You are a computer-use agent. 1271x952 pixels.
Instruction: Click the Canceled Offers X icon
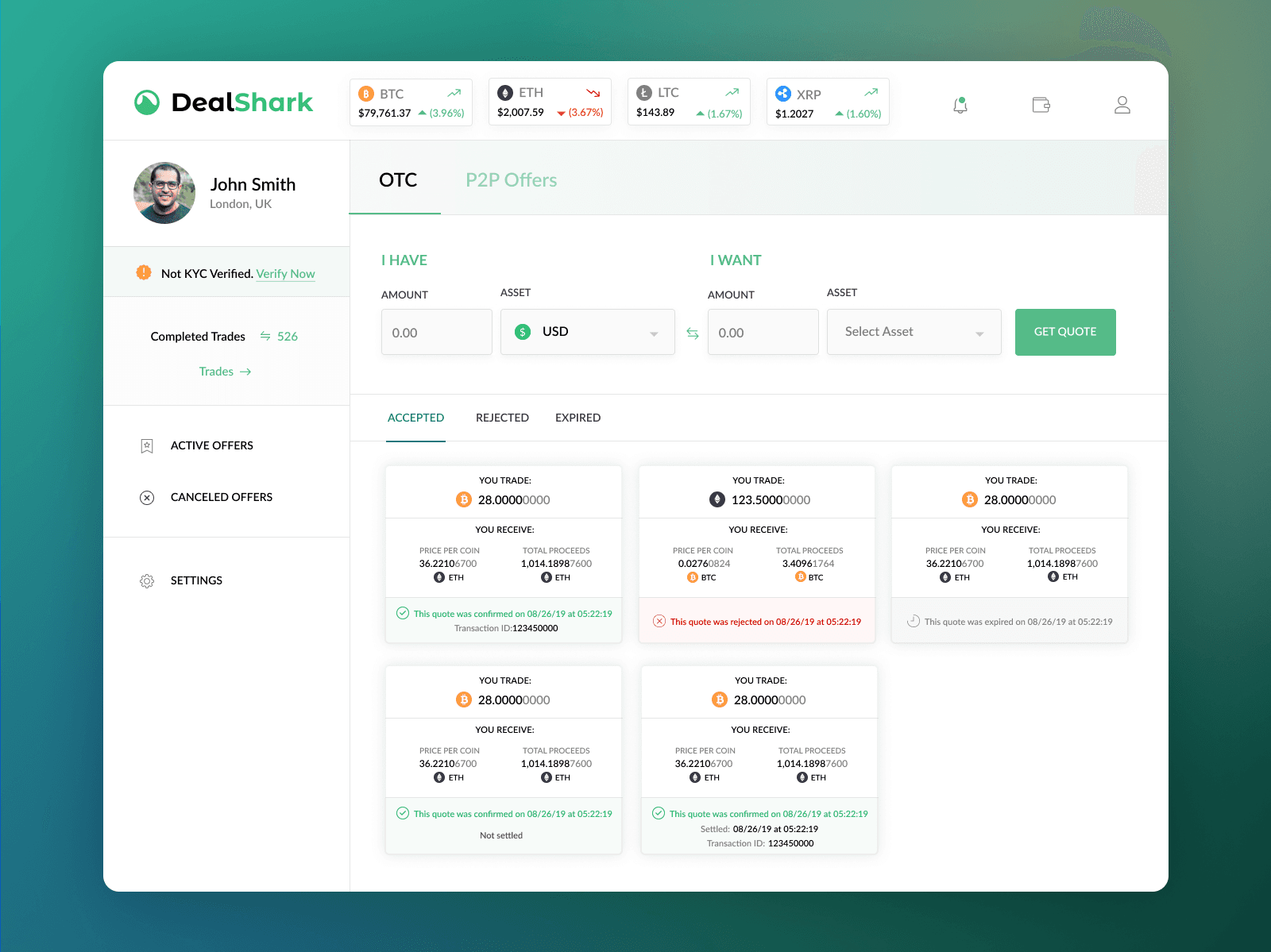pos(147,498)
